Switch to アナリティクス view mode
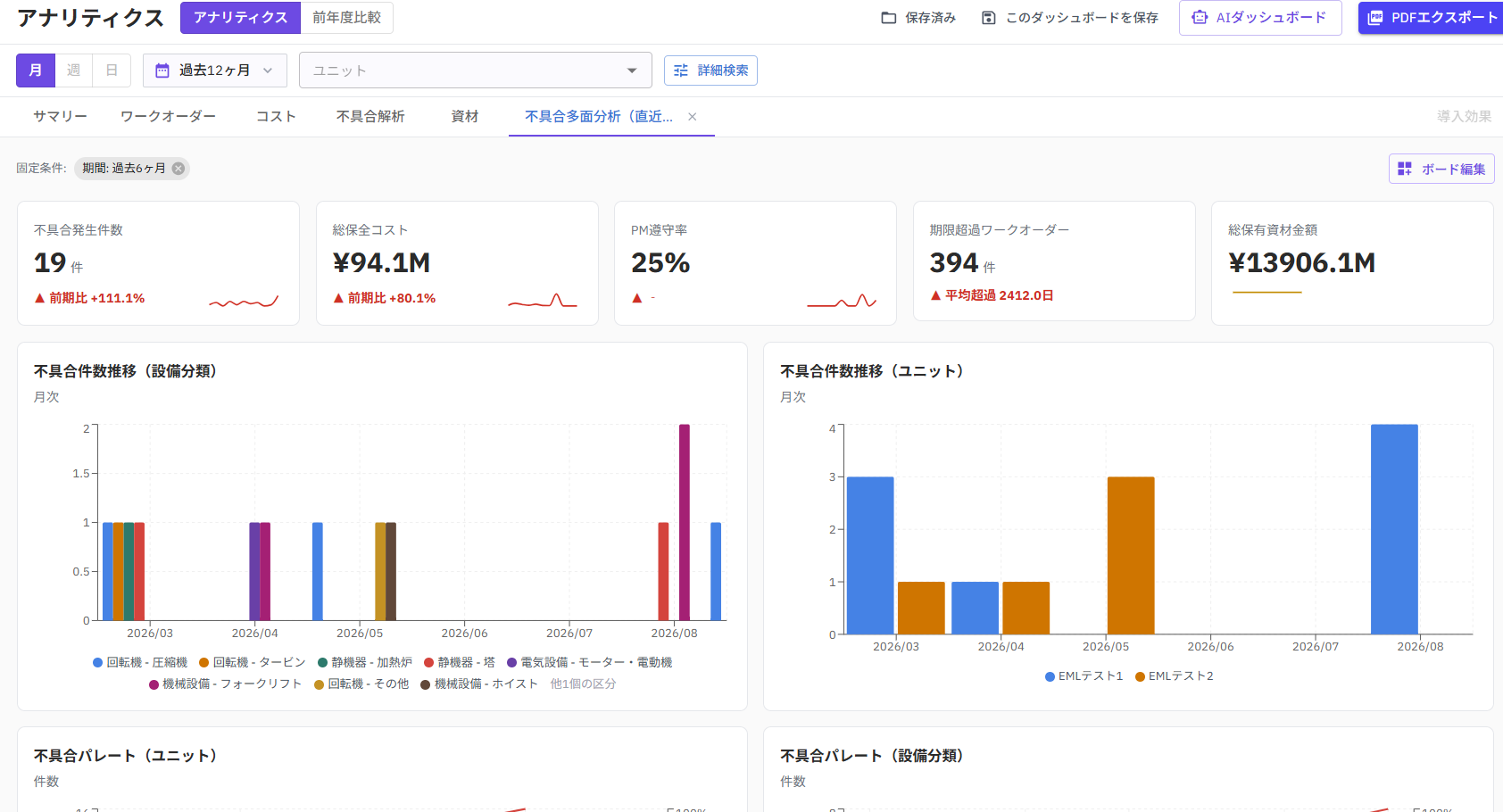This screenshot has height=812, width=1503. [240, 18]
